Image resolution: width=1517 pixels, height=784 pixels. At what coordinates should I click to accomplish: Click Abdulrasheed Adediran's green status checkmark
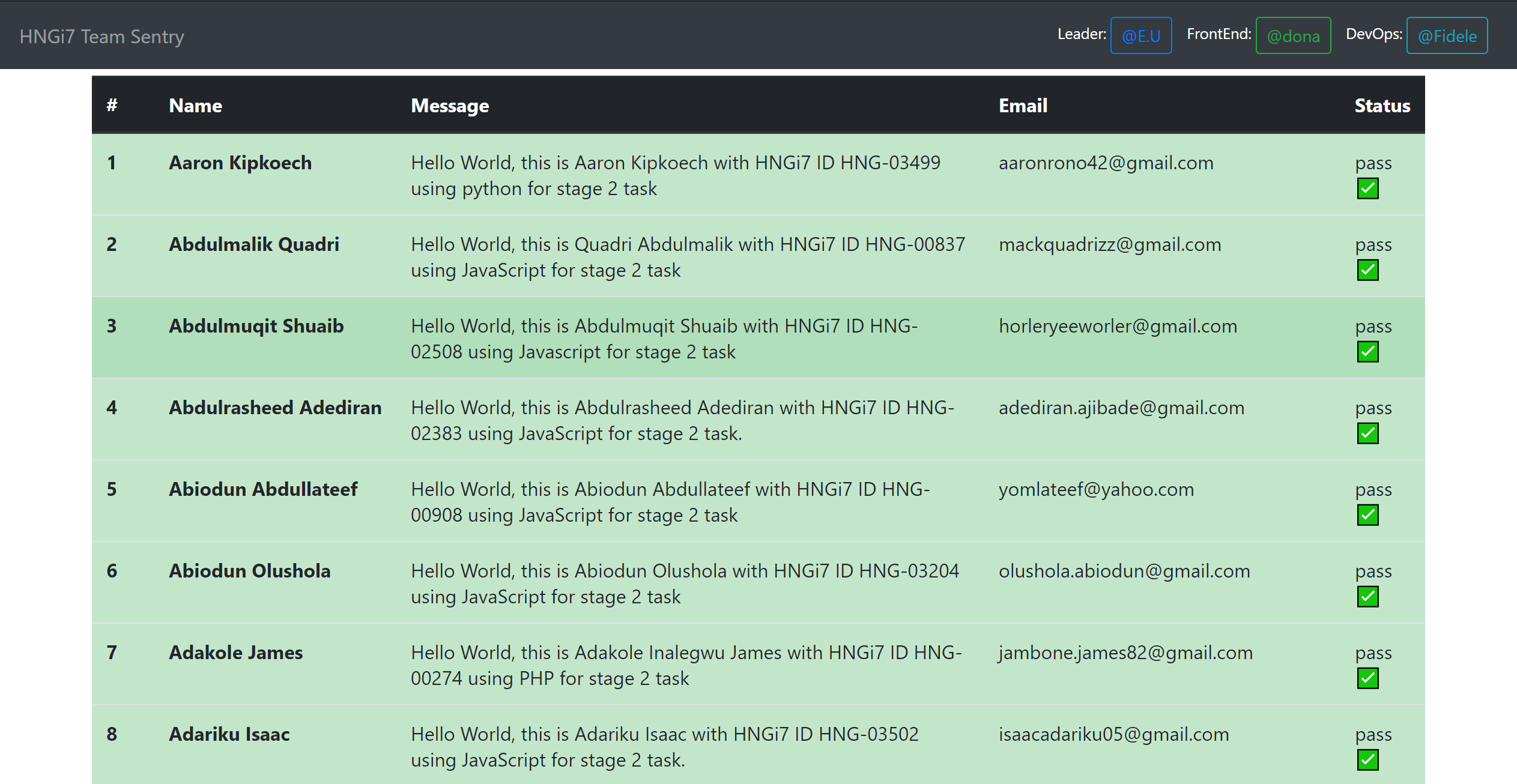tap(1367, 433)
